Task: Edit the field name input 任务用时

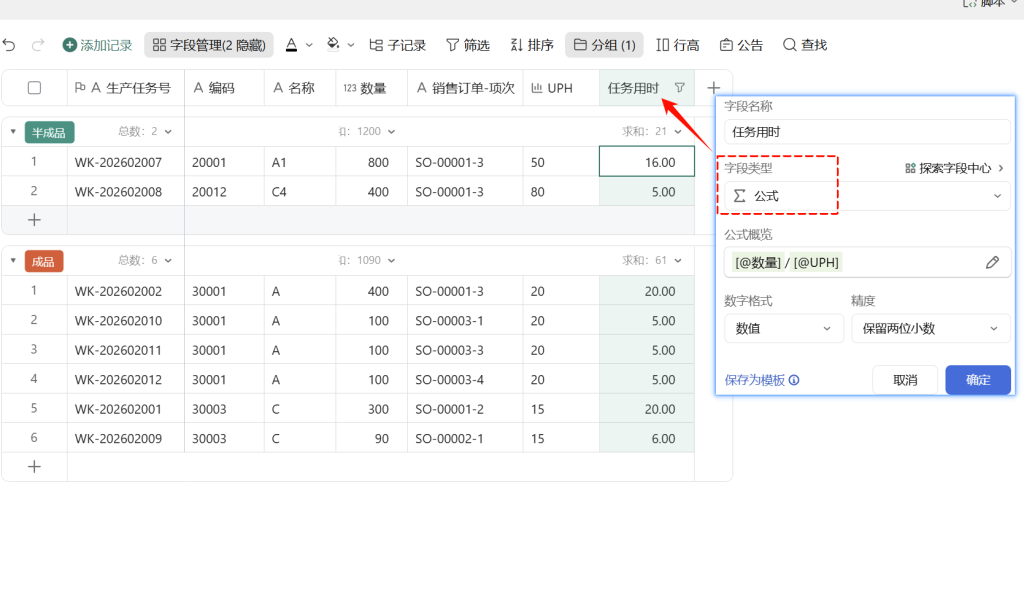Action: point(867,132)
